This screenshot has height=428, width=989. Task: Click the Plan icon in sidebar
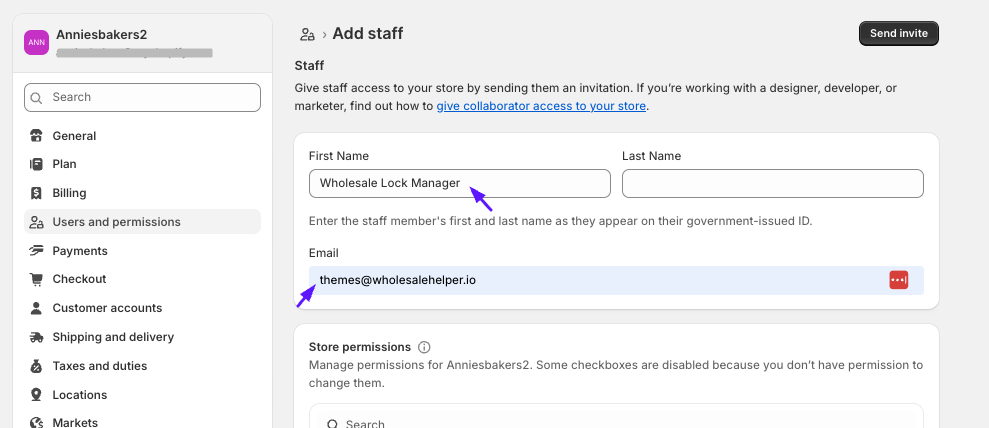37,164
